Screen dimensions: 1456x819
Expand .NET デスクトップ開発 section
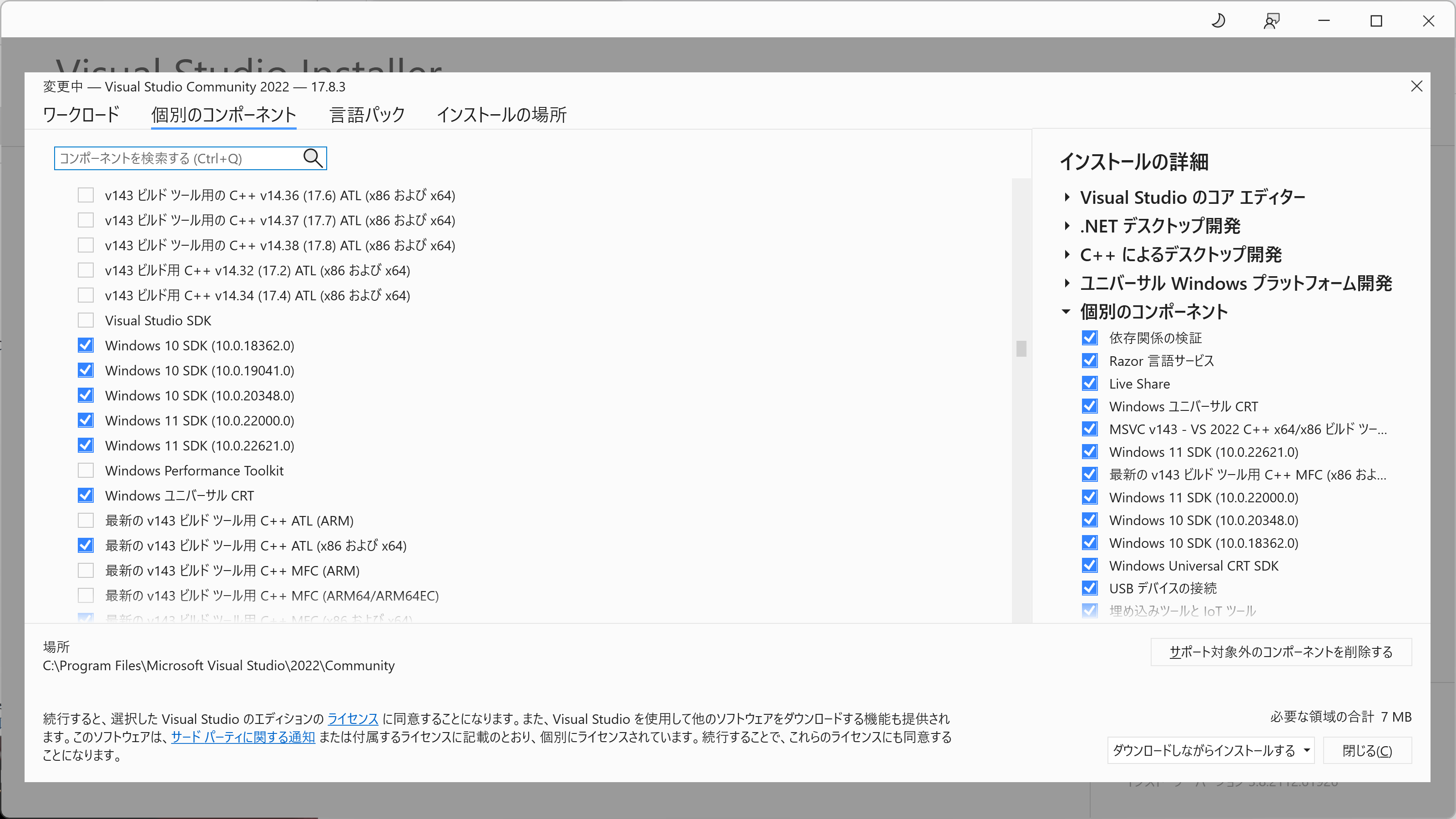(x=1067, y=226)
